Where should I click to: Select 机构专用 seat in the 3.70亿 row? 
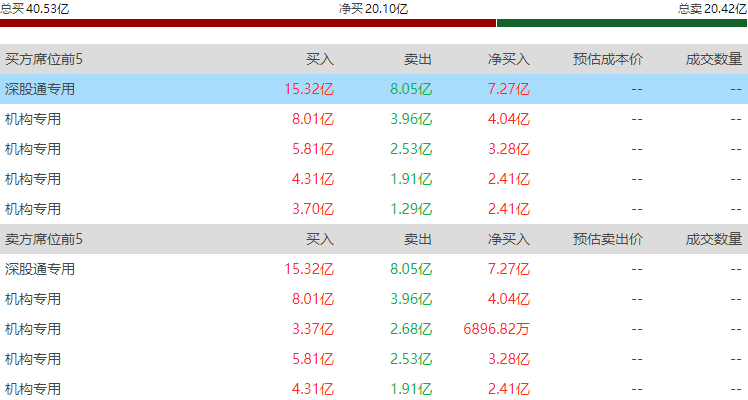33,209
